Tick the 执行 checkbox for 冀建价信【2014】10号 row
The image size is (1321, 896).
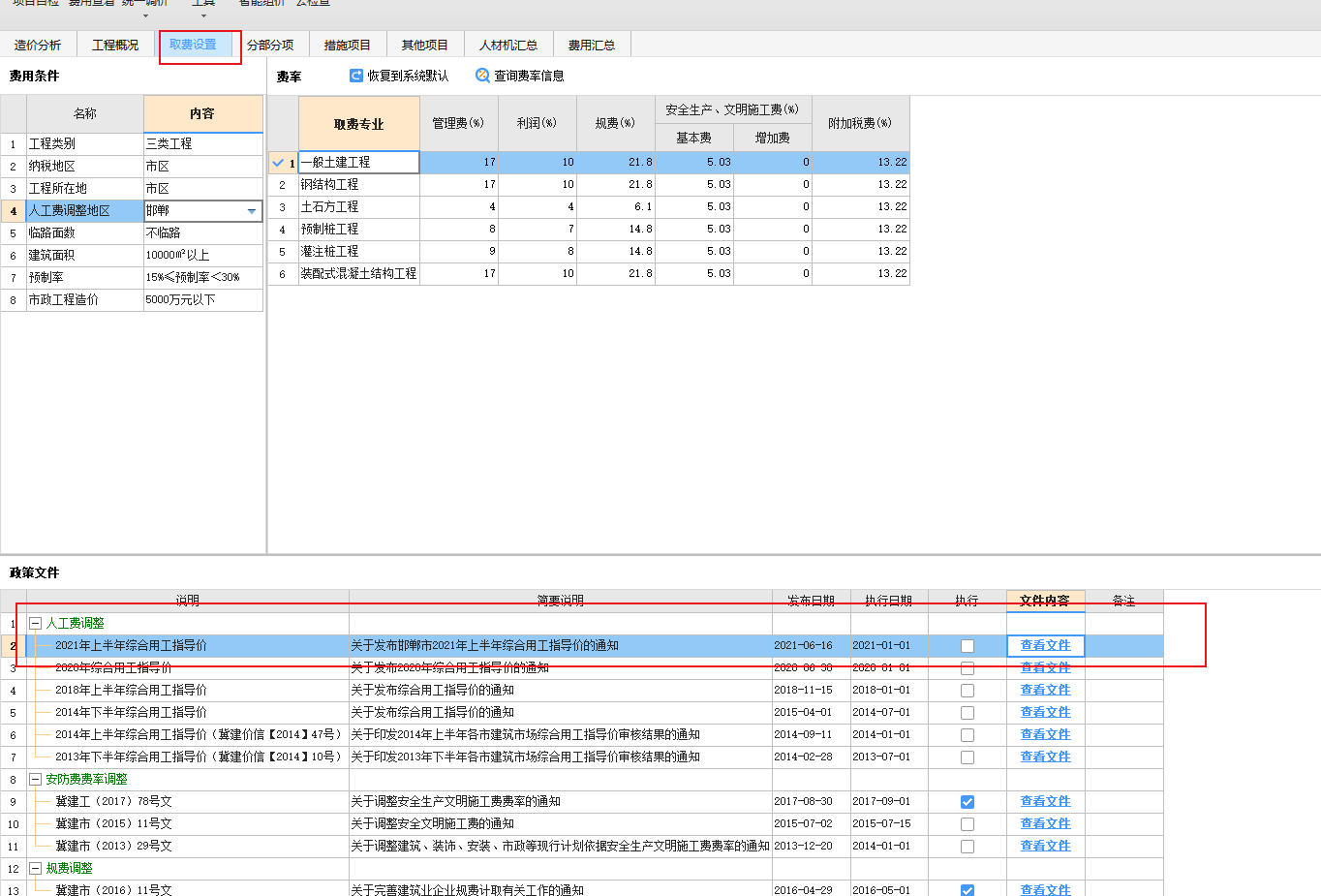click(x=968, y=757)
